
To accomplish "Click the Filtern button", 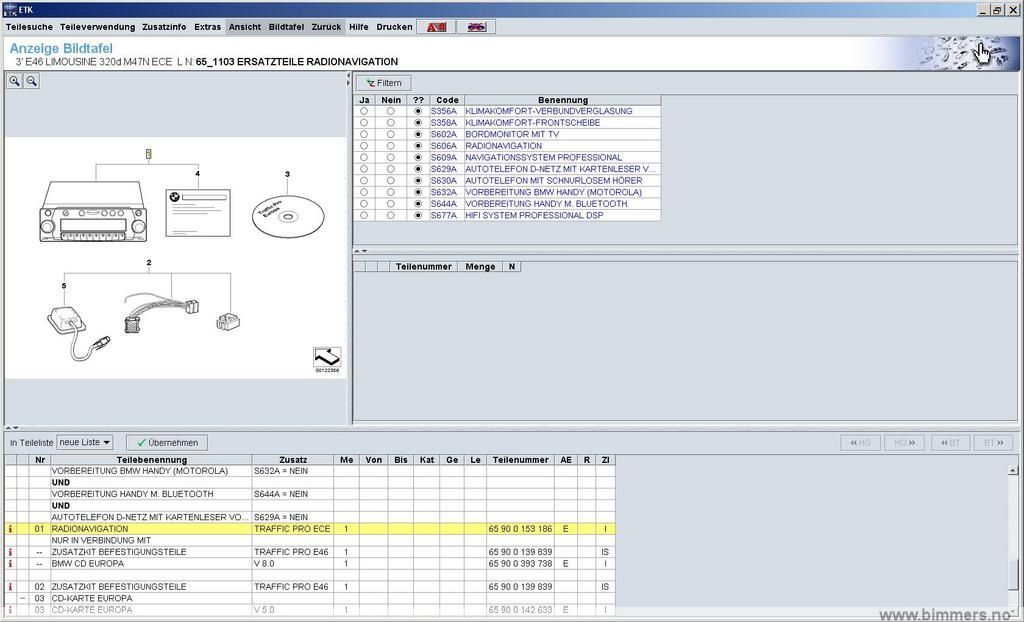I will [384, 83].
